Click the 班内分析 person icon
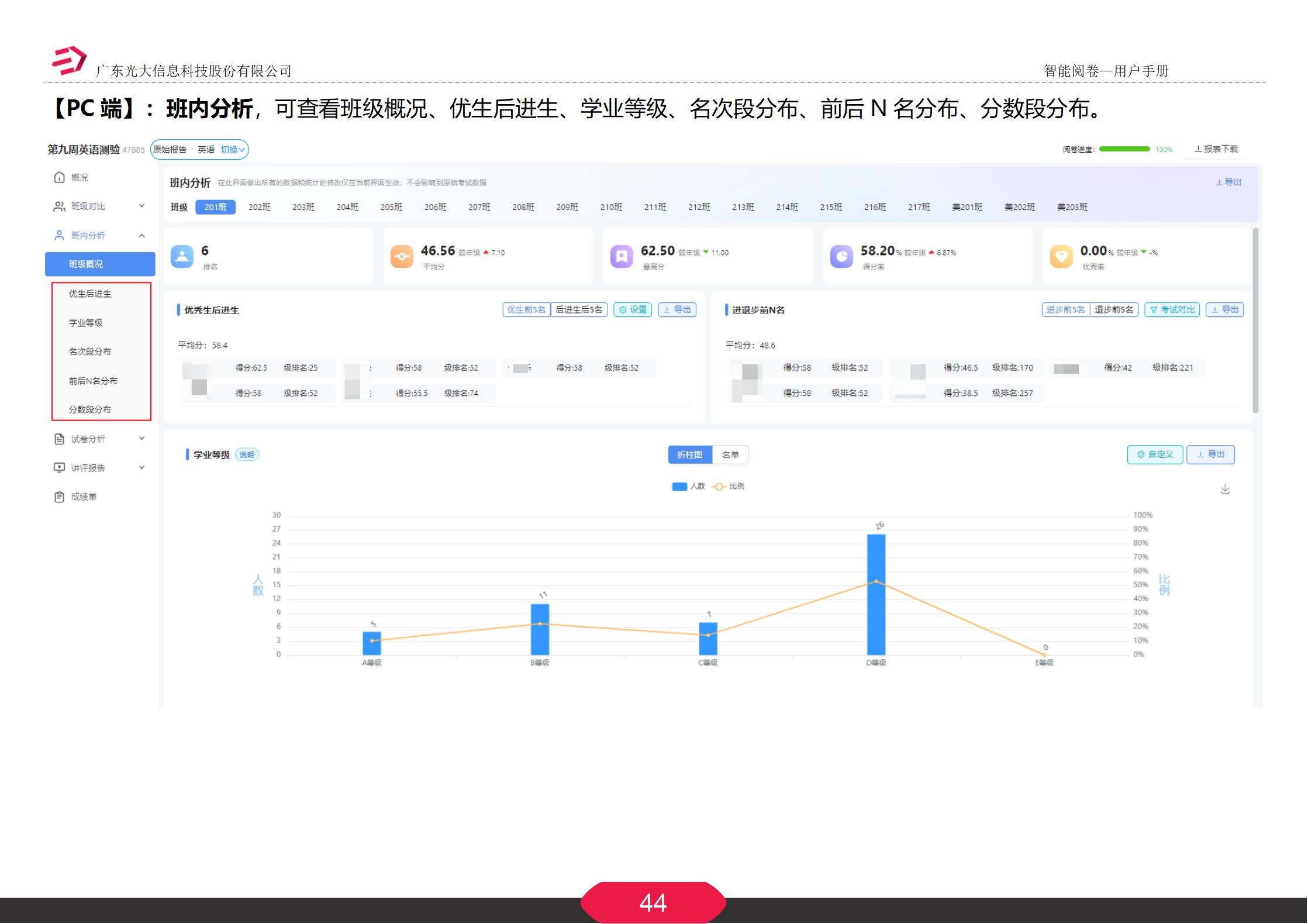 [60, 235]
